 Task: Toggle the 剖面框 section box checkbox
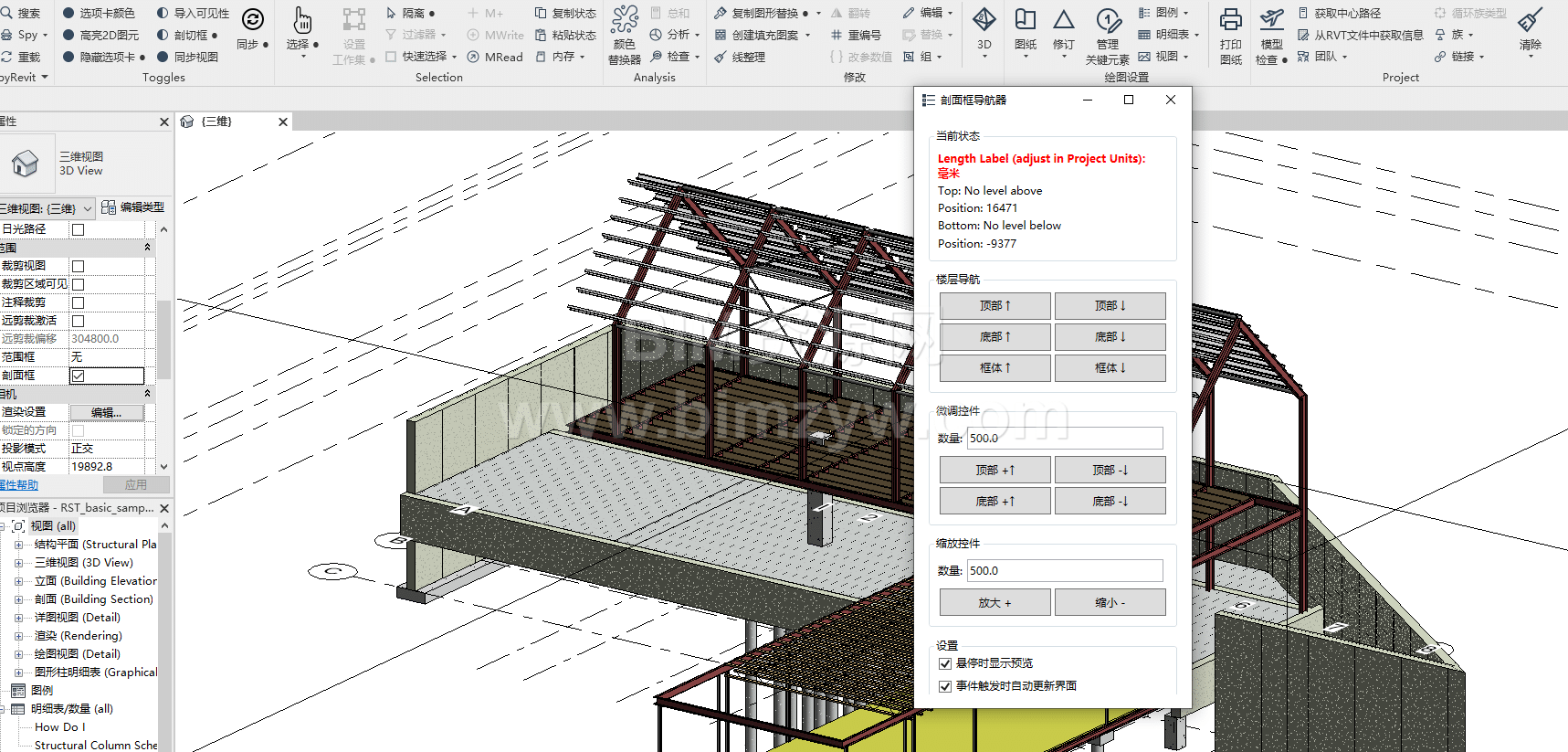pyautogui.click(x=79, y=376)
